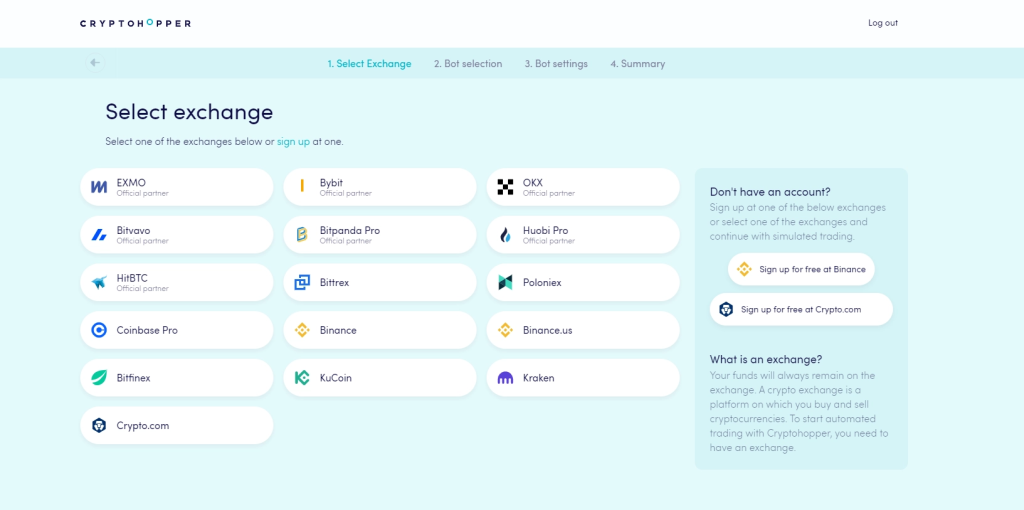1024x510 pixels.
Task: Click the HitBTC bird logo icon
Action: click(x=99, y=282)
